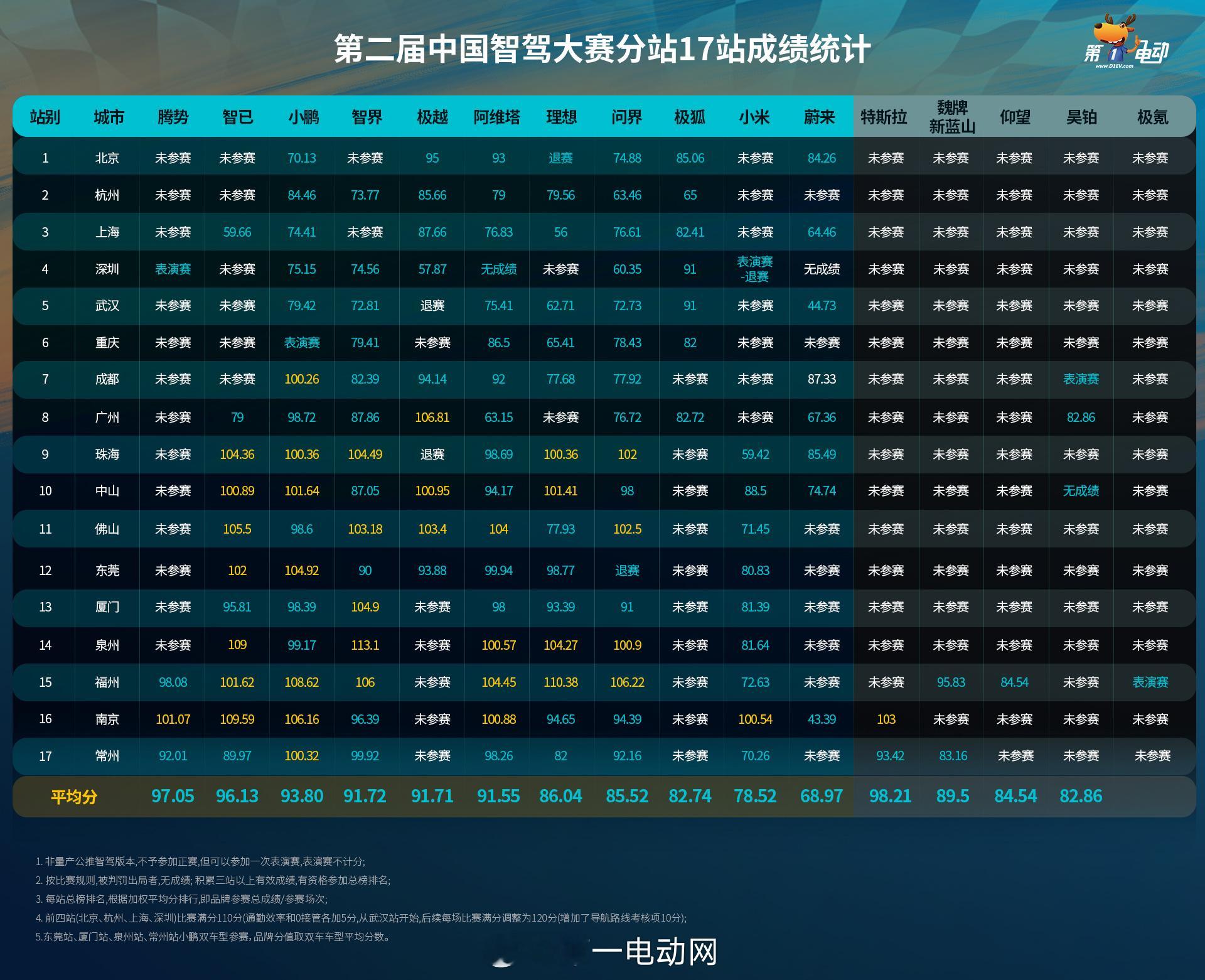Screen dimensions: 1205x980
Task: Click the city cell 福州
Action: [107, 682]
